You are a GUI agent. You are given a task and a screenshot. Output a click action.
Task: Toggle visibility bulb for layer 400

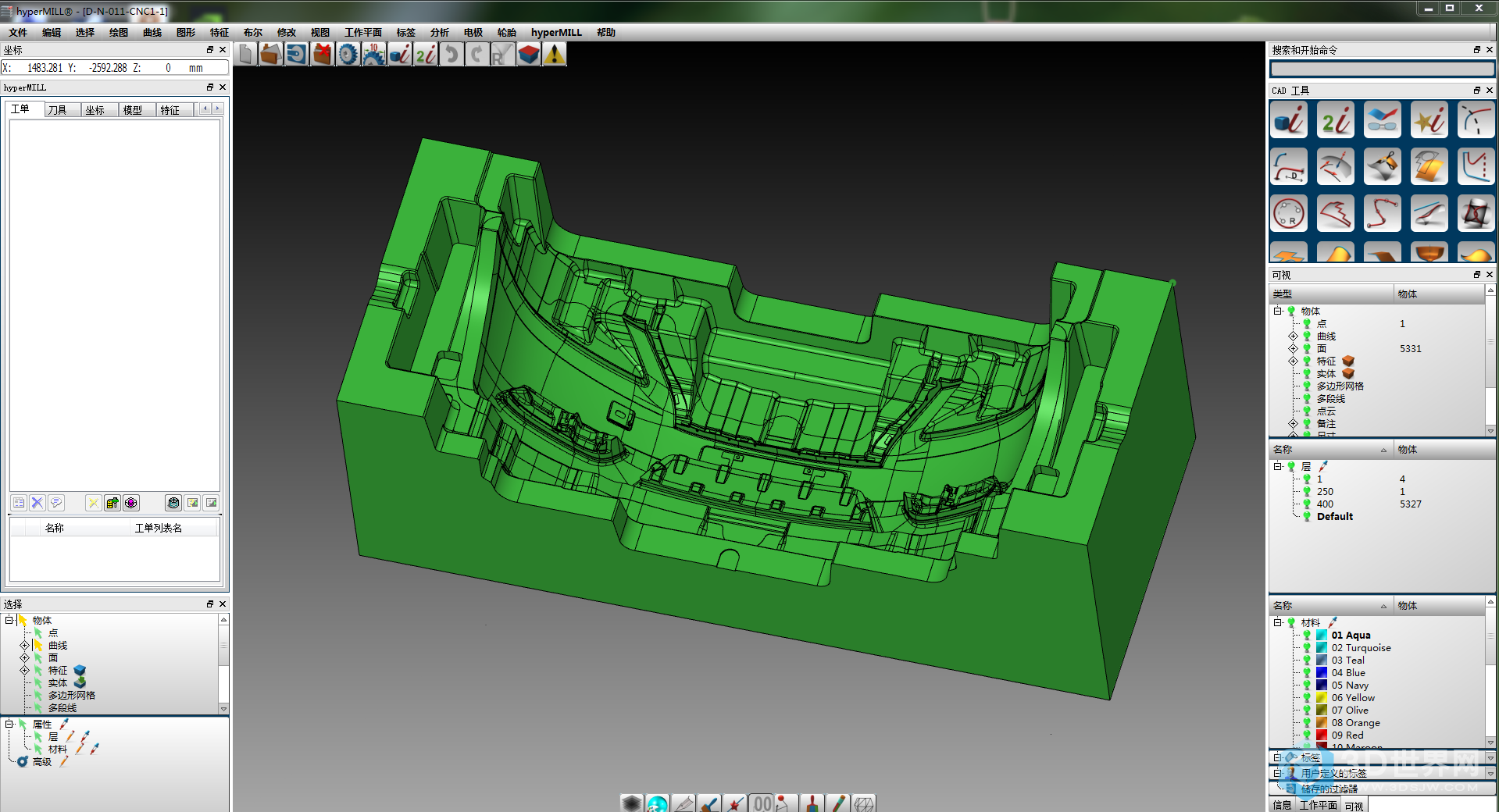1307,504
